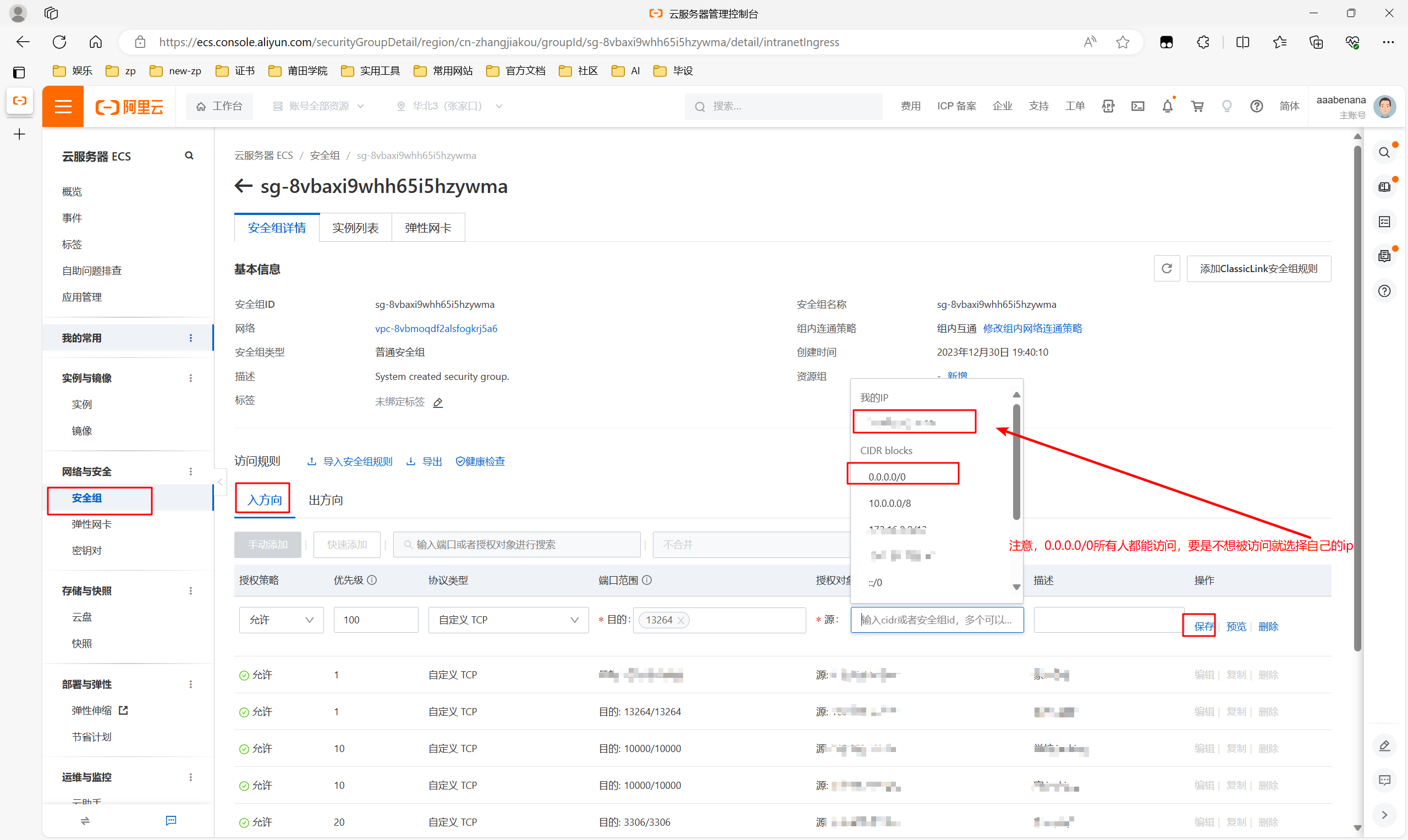The width and height of the screenshot is (1408, 840).
Task: Select 0.0.0.0/0 from the CIDR blocks list
Action: click(x=887, y=477)
